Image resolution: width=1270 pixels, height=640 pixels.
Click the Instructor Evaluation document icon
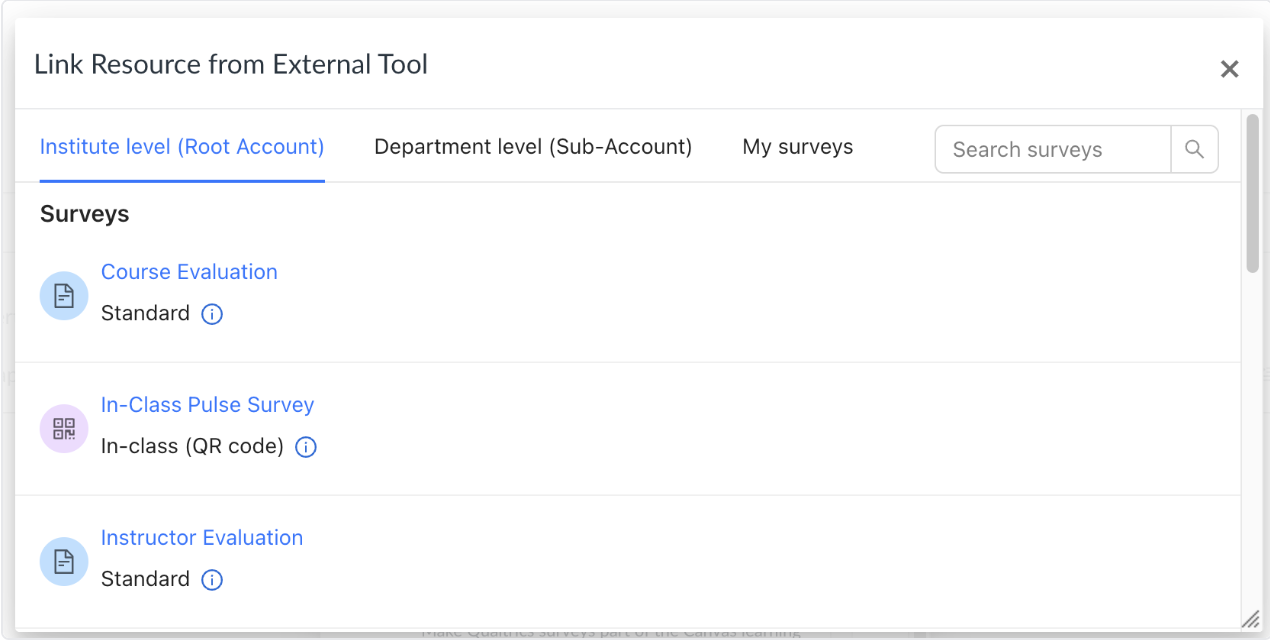pos(64,562)
